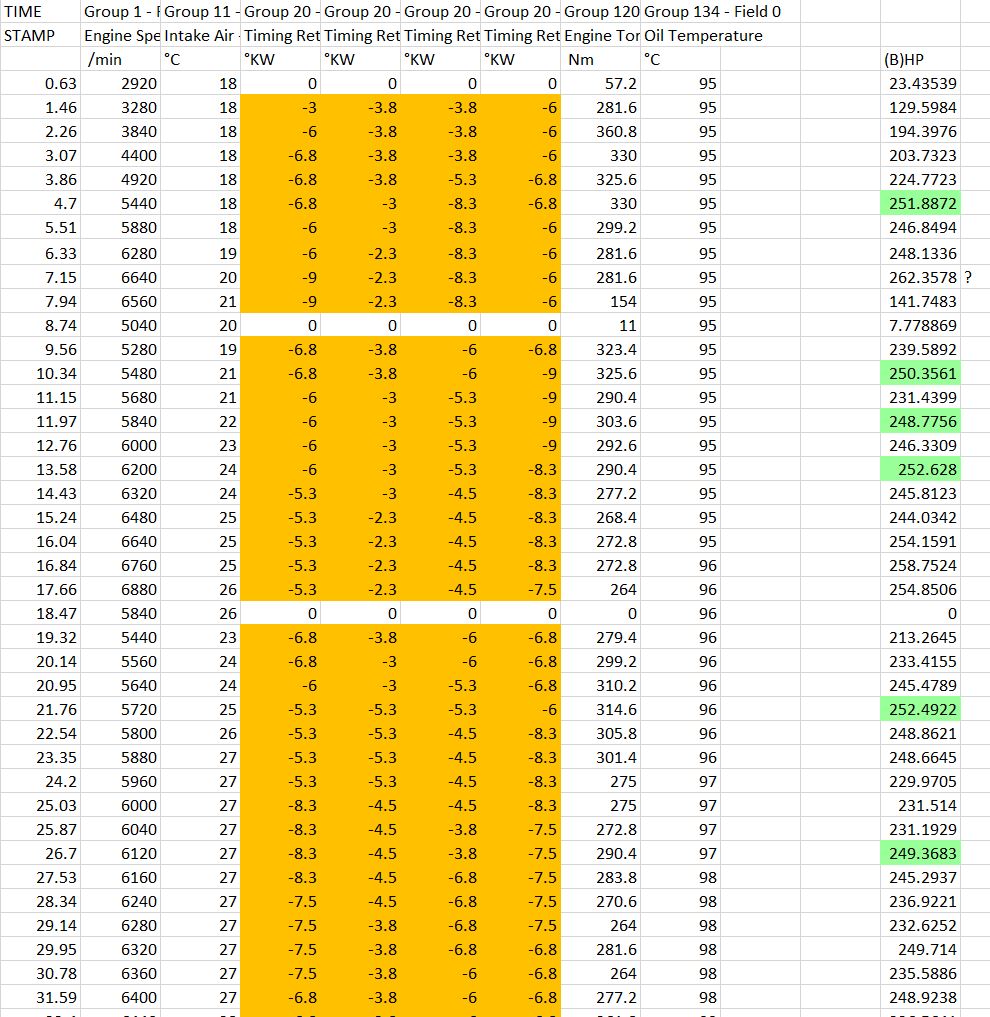Select time stamp 24.2
This screenshot has height=1017, width=990.
[40, 782]
